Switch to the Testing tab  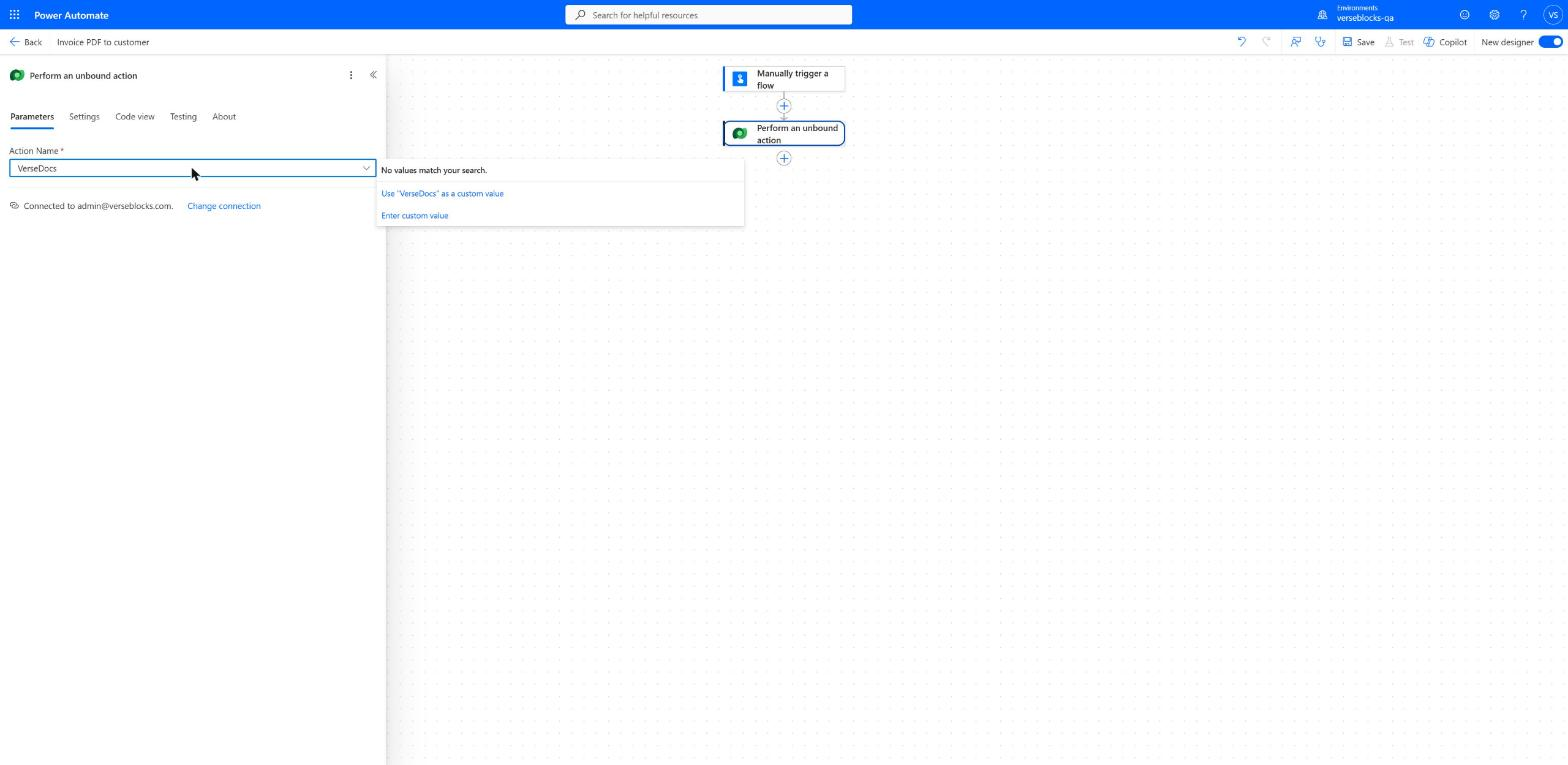click(x=183, y=117)
